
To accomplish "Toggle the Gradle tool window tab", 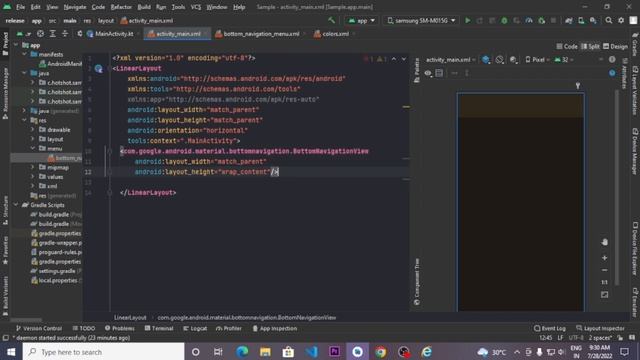I will coord(635,45).
